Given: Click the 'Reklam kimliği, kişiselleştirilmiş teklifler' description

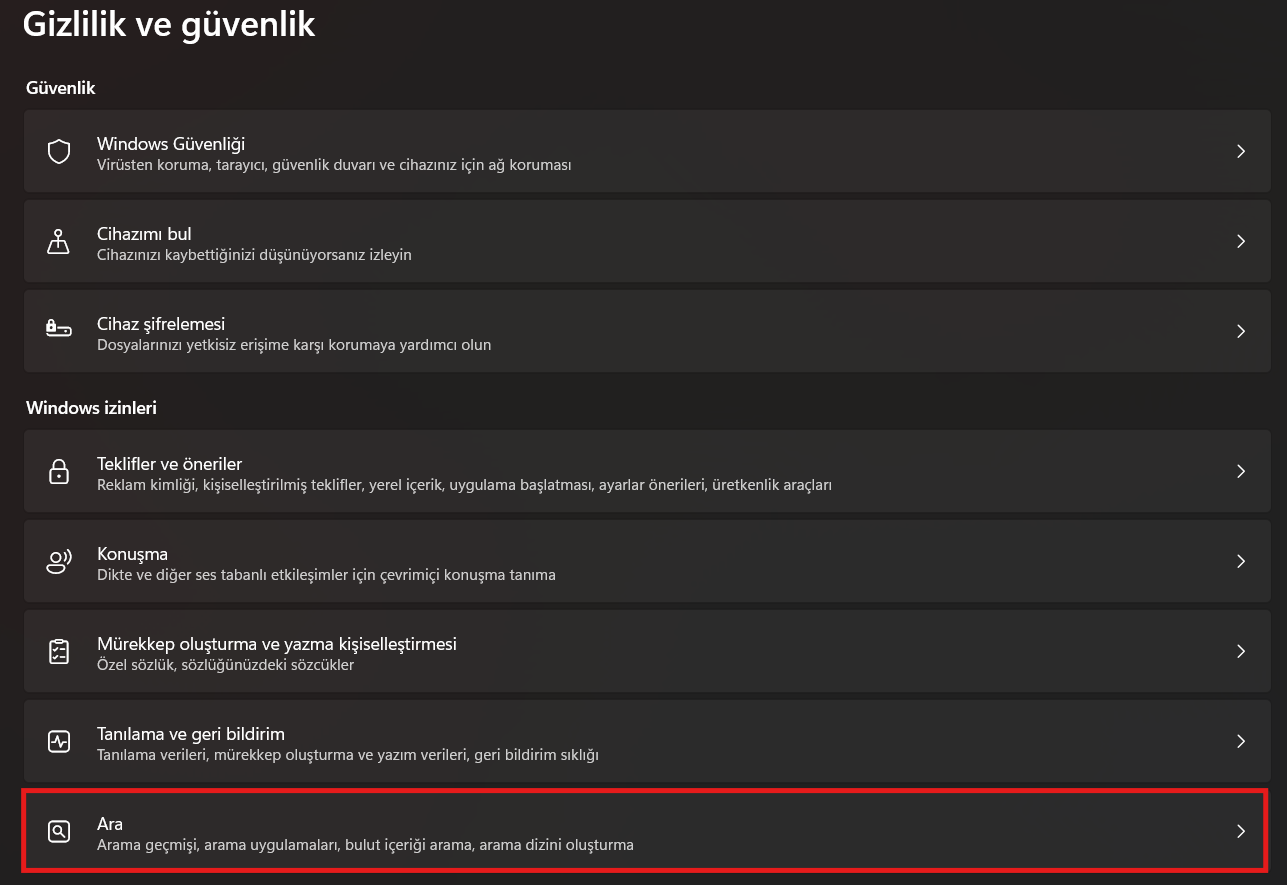Looking at the screenshot, I should 465,485.
